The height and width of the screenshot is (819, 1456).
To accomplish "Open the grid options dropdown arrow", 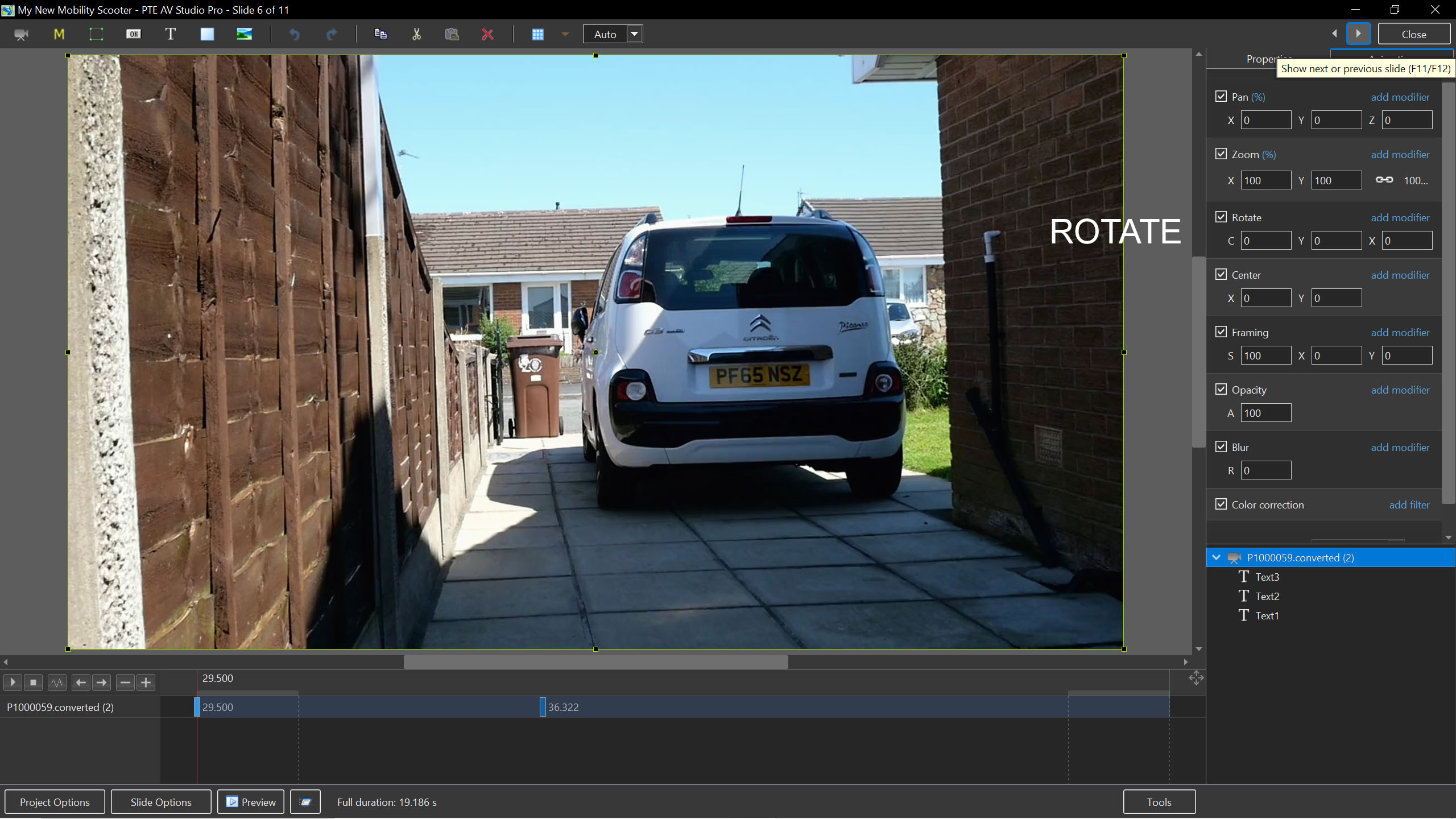I will click(565, 34).
